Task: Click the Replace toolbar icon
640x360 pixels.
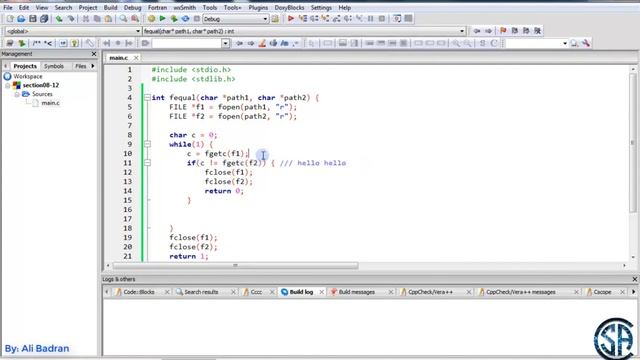Action: point(135,19)
